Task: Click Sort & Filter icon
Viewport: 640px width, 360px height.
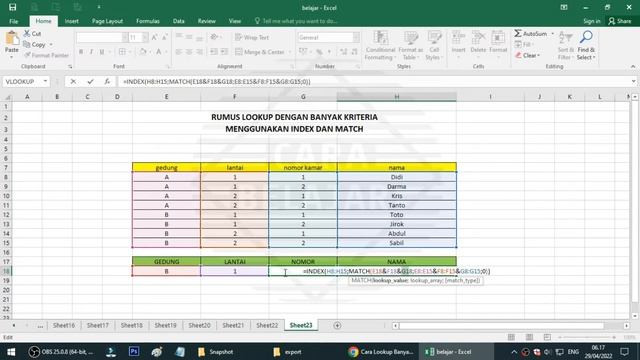Action: click(566, 38)
